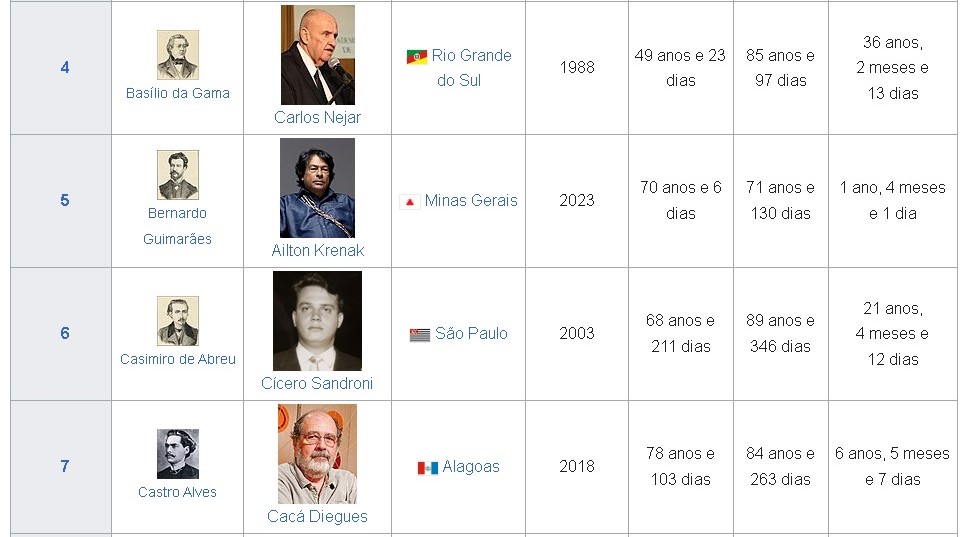Follow the Ailton Krenak name link

click(x=317, y=251)
